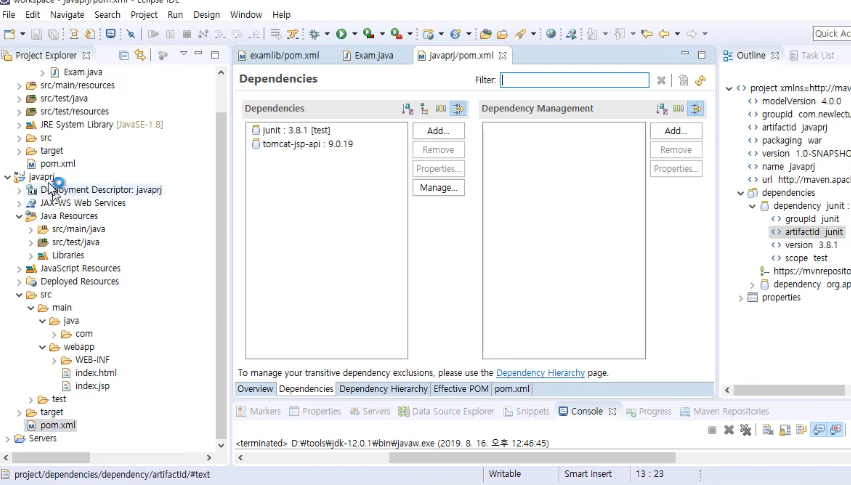Image resolution: width=851 pixels, height=485 pixels.
Task: Click the Dependency Hierarchy hyperlink
Action: tap(540, 373)
